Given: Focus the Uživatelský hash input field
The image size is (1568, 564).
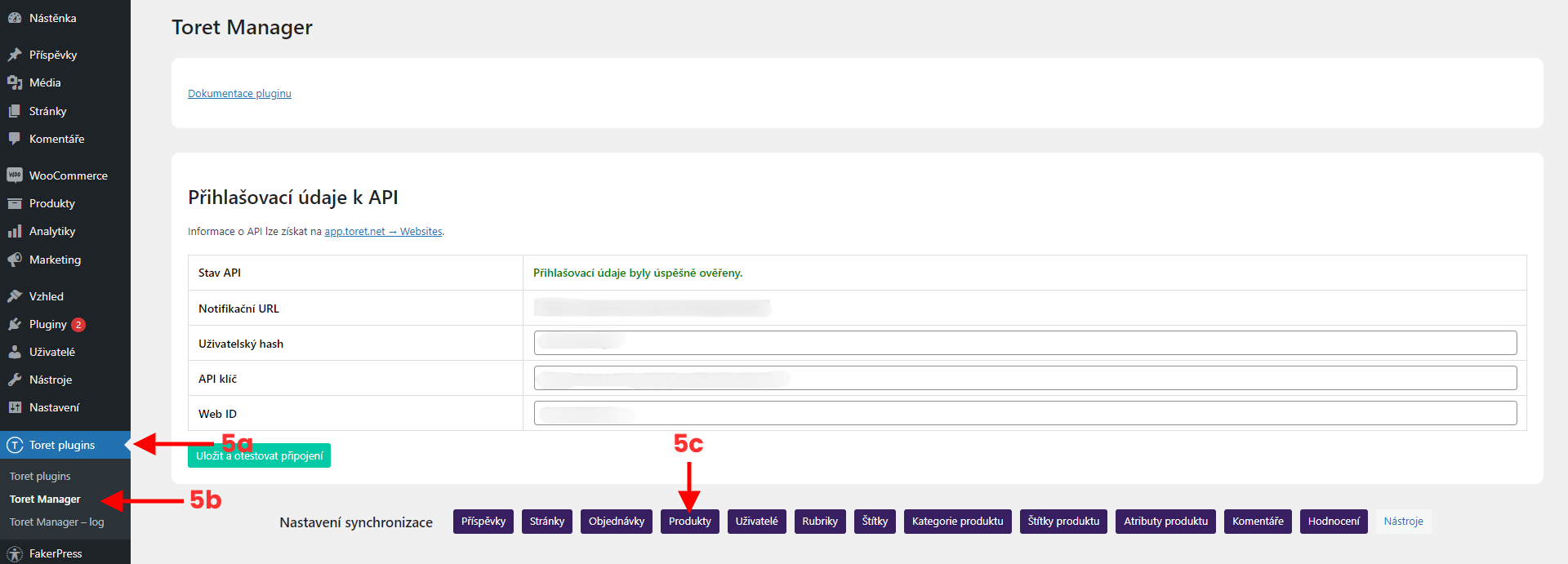Looking at the screenshot, I should [1025, 343].
